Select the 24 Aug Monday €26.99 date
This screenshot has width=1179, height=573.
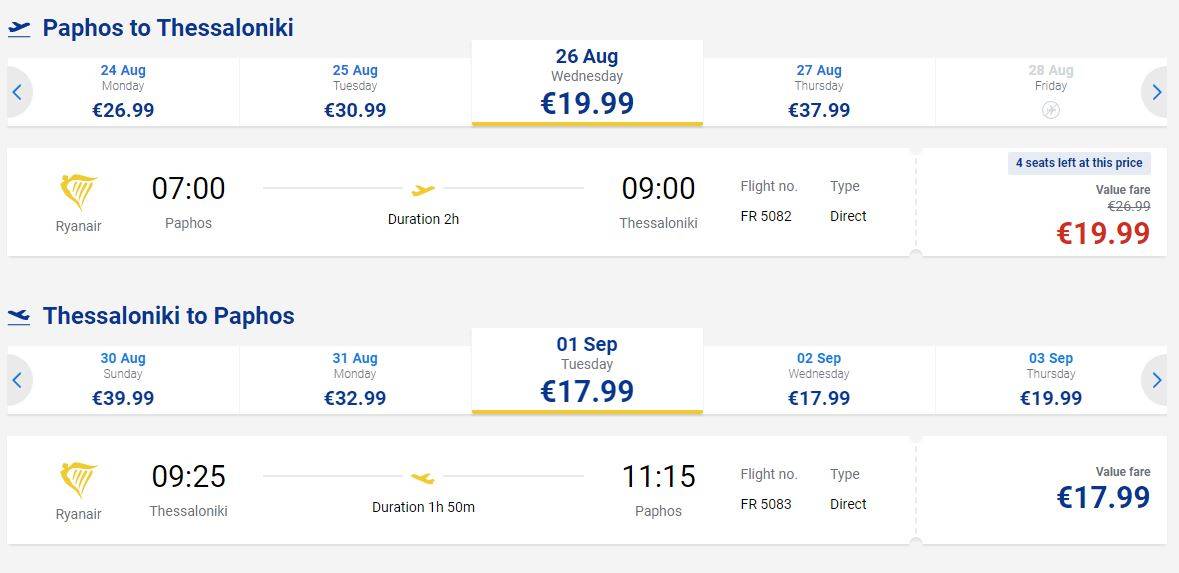(x=123, y=92)
